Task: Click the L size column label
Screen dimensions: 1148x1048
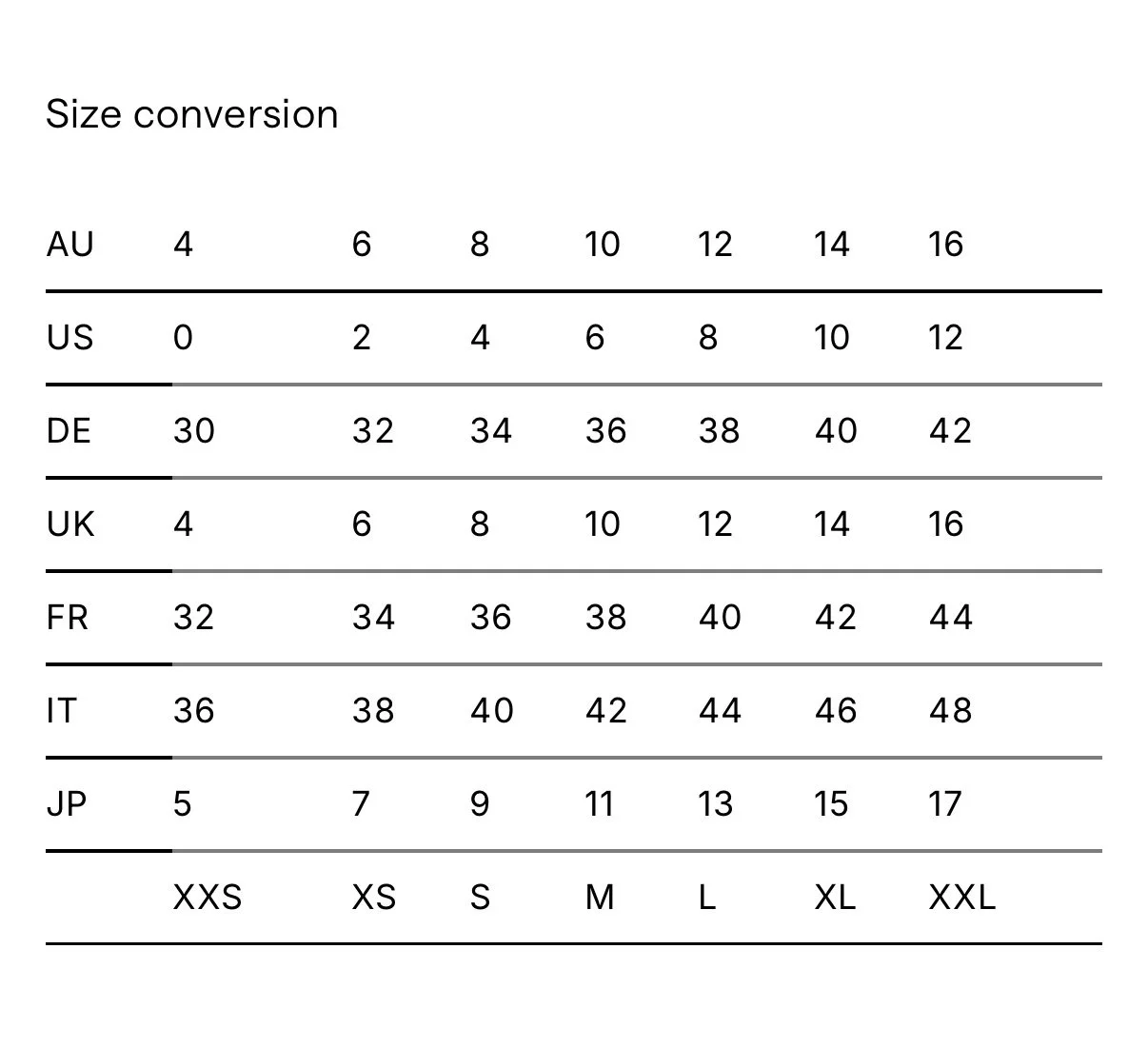Action: [706, 898]
